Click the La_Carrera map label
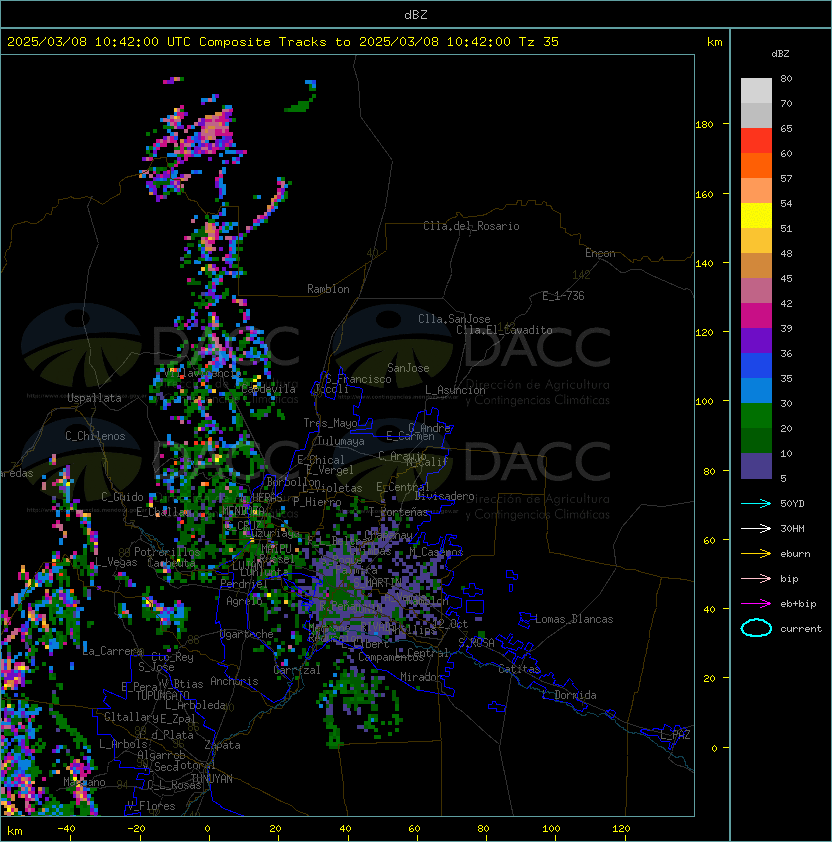 [x=113, y=651]
